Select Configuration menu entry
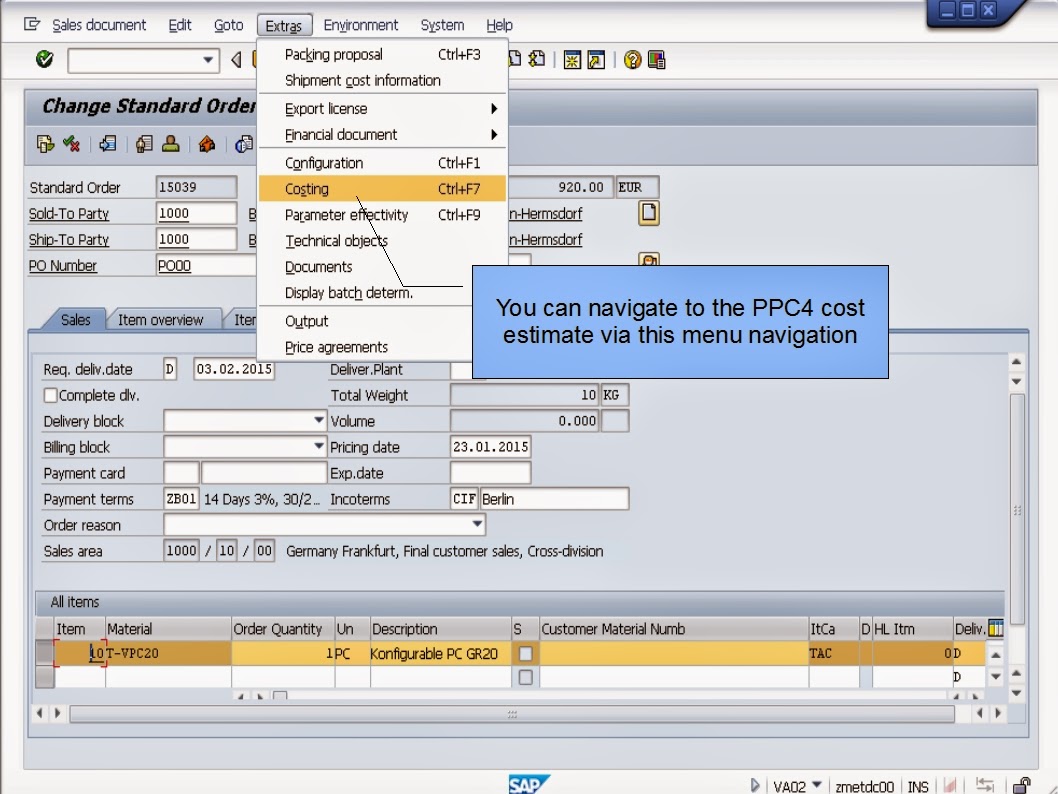1058x794 pixels. (x=382, y=163)
